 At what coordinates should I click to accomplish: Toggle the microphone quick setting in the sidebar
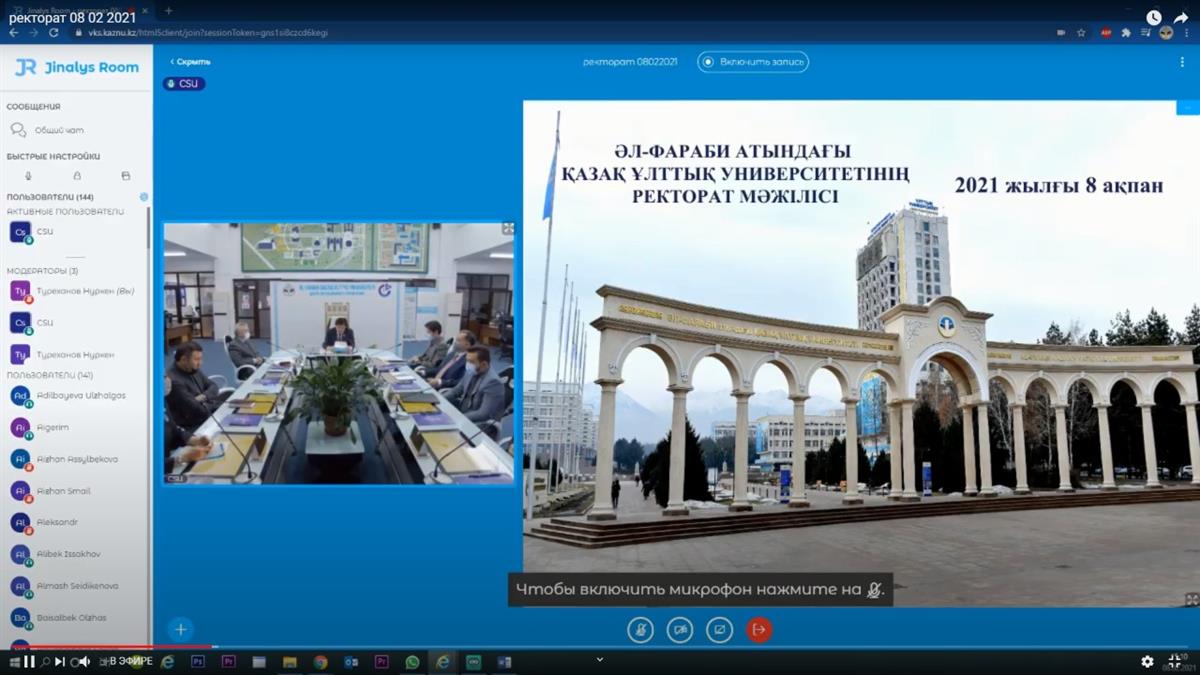tap(28, 176)
